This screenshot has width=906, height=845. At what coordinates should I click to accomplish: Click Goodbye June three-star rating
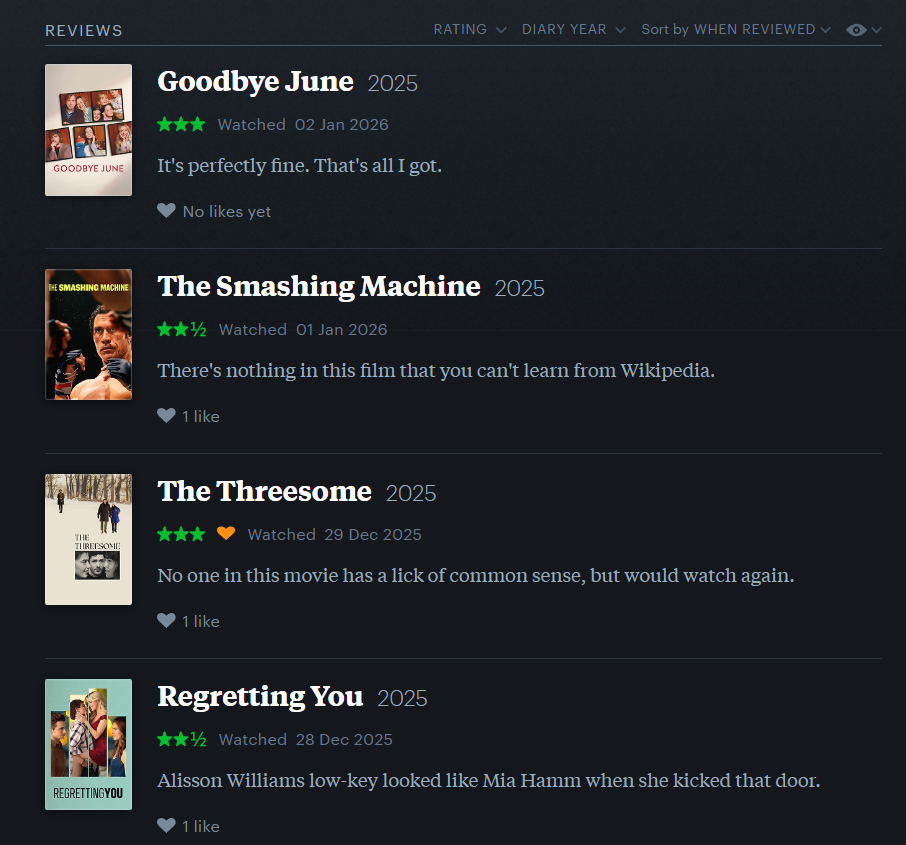(181, 125)
